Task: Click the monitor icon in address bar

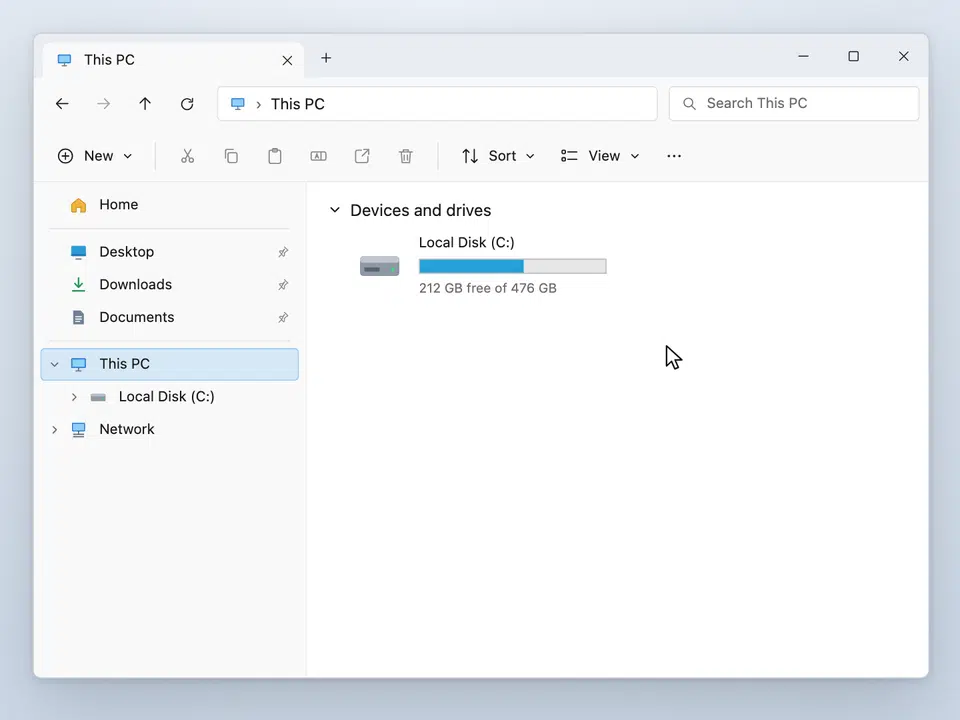Action: point(238,103)
